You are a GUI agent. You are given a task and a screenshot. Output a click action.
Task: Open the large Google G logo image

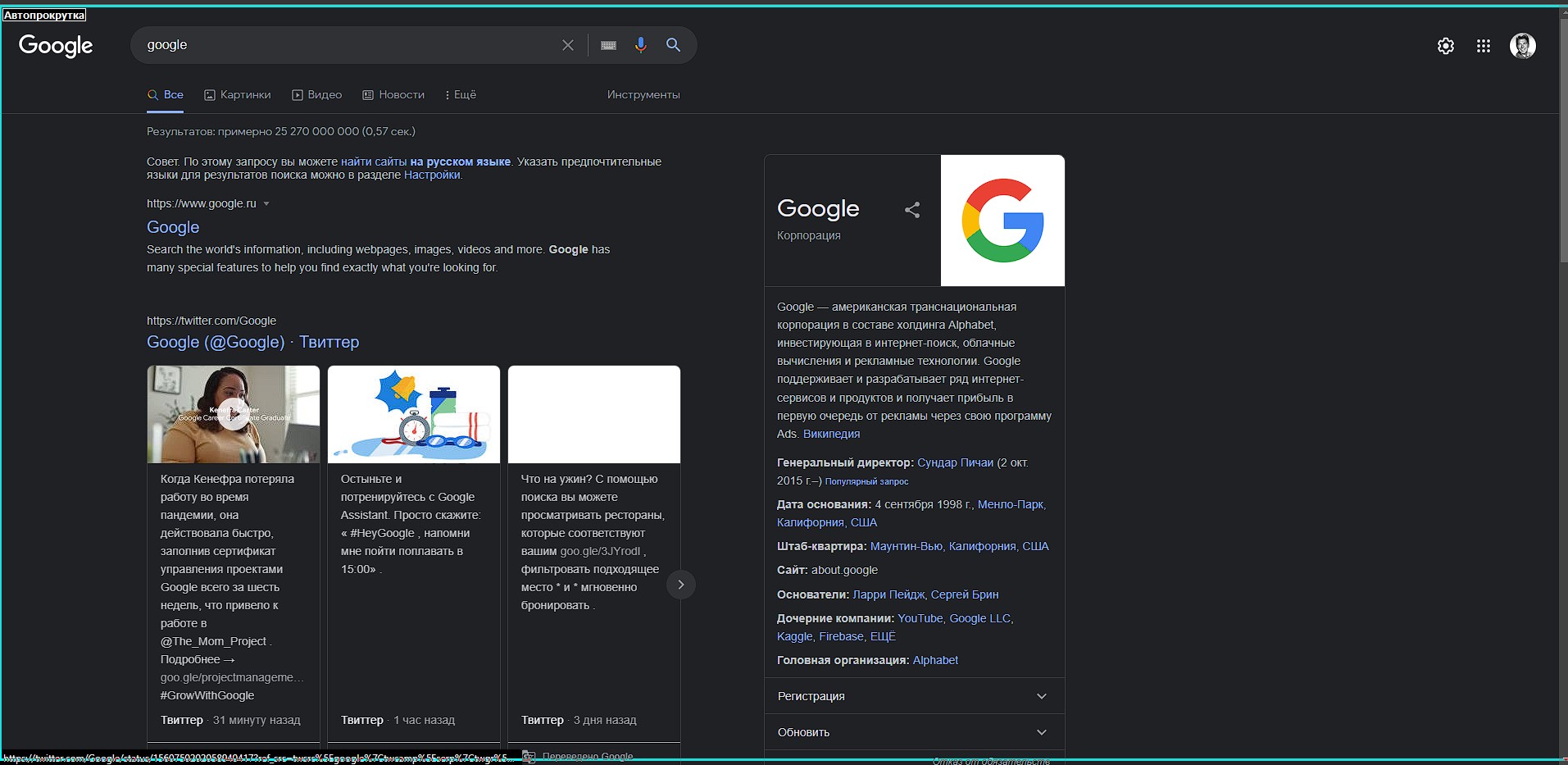point(1002,221)
